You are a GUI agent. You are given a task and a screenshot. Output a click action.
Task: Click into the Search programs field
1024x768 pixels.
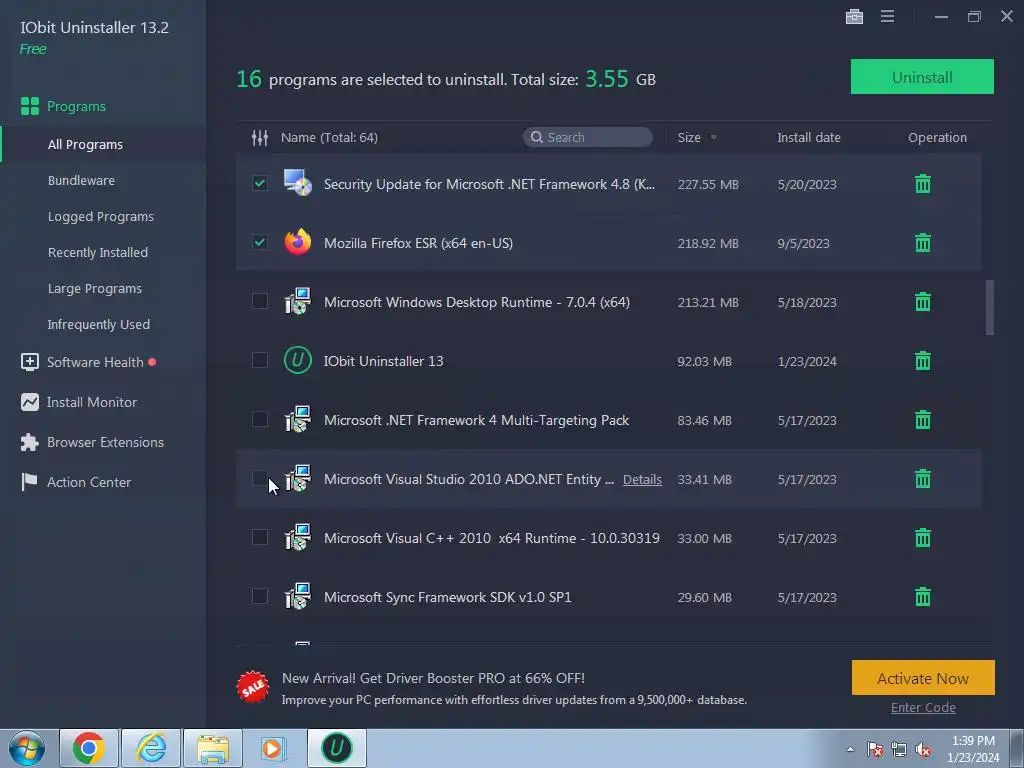588,137
